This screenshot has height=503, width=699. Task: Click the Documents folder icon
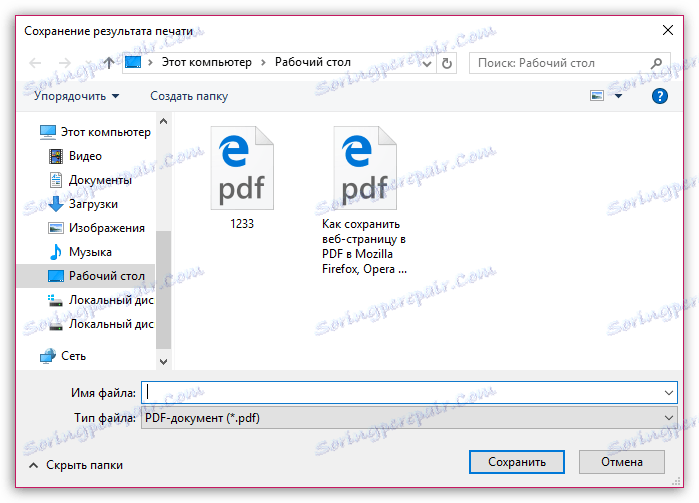point(56,180)
